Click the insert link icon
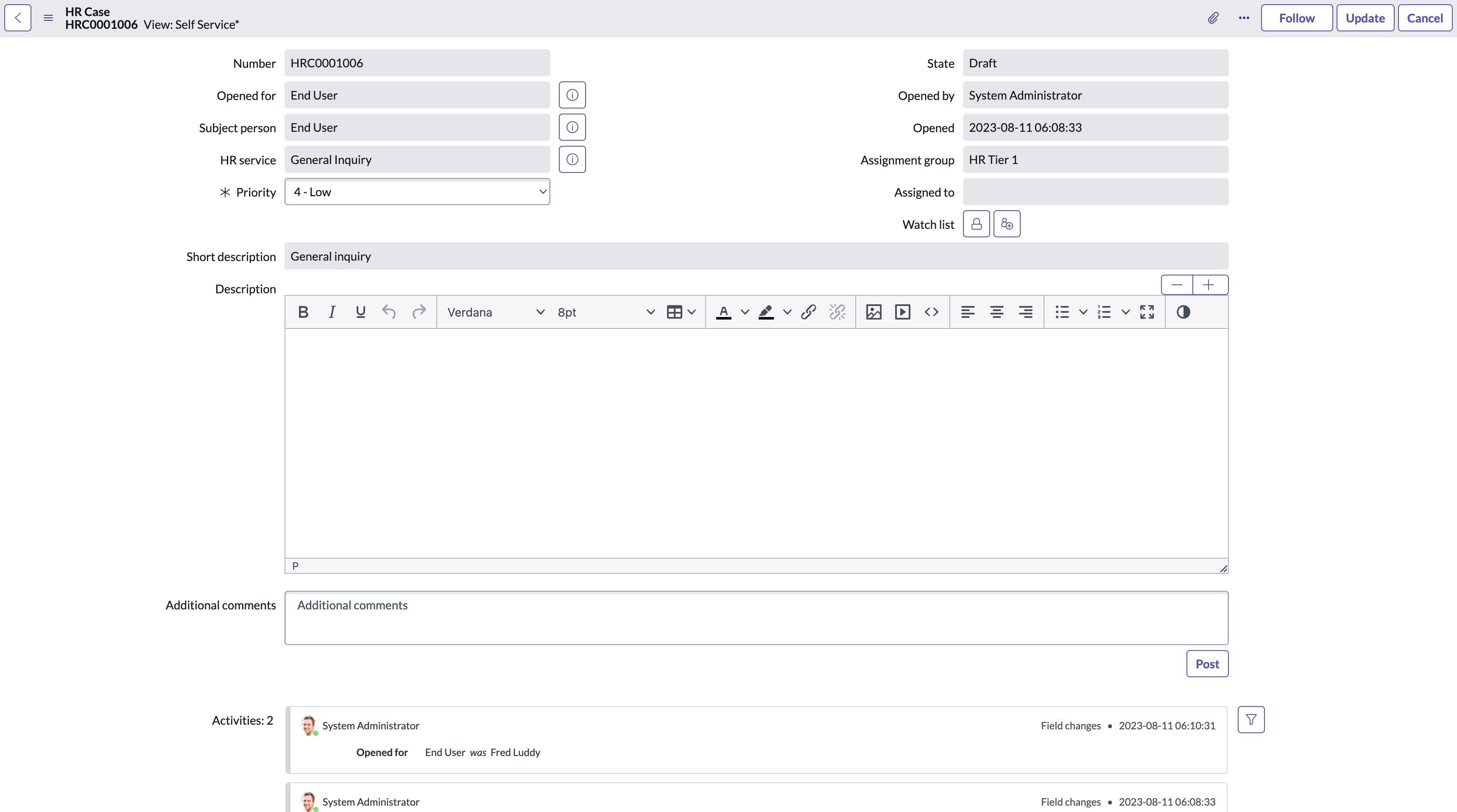Image resolution: width=1457 pixels, height=812 pixels. point(808,312)
